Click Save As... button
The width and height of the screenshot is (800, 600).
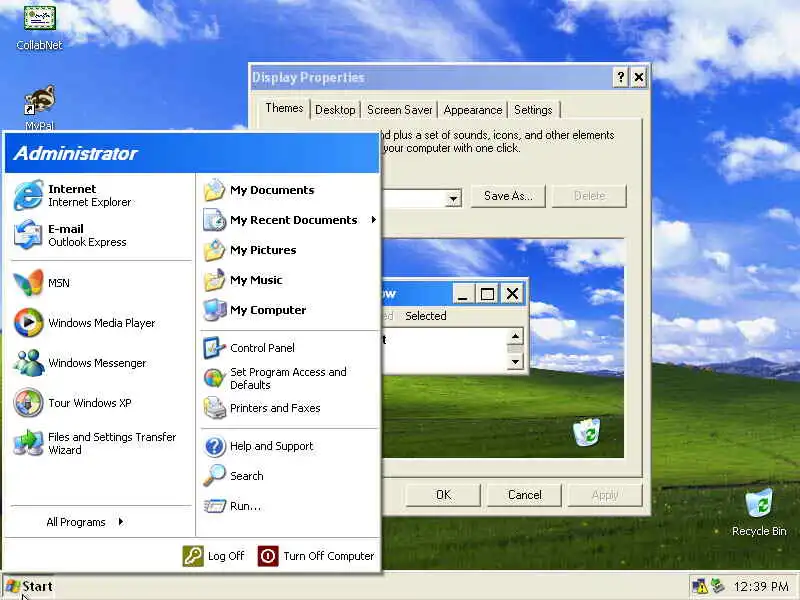click(x=508, y=196)
